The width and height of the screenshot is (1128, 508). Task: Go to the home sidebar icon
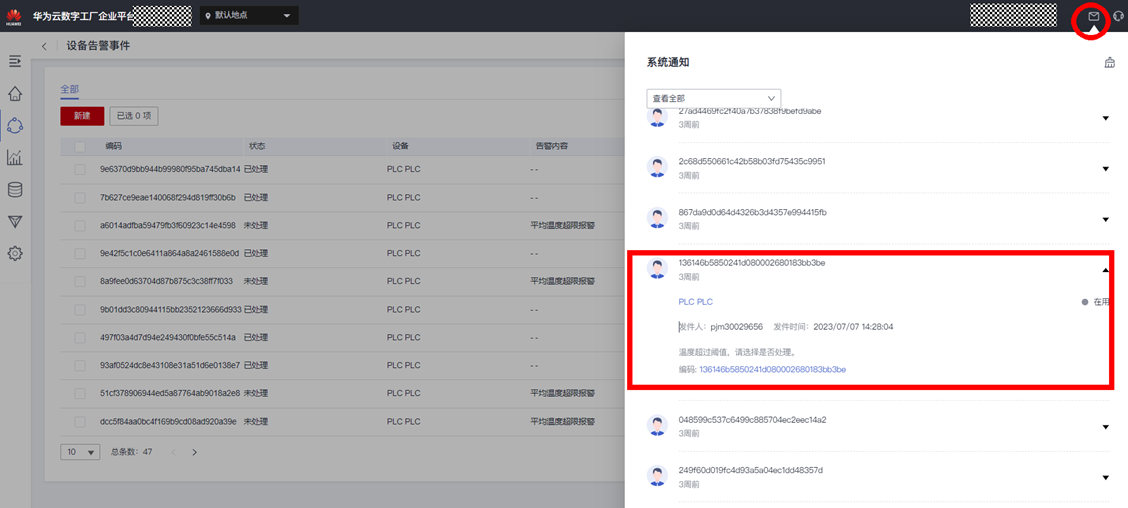pos(14,94)
